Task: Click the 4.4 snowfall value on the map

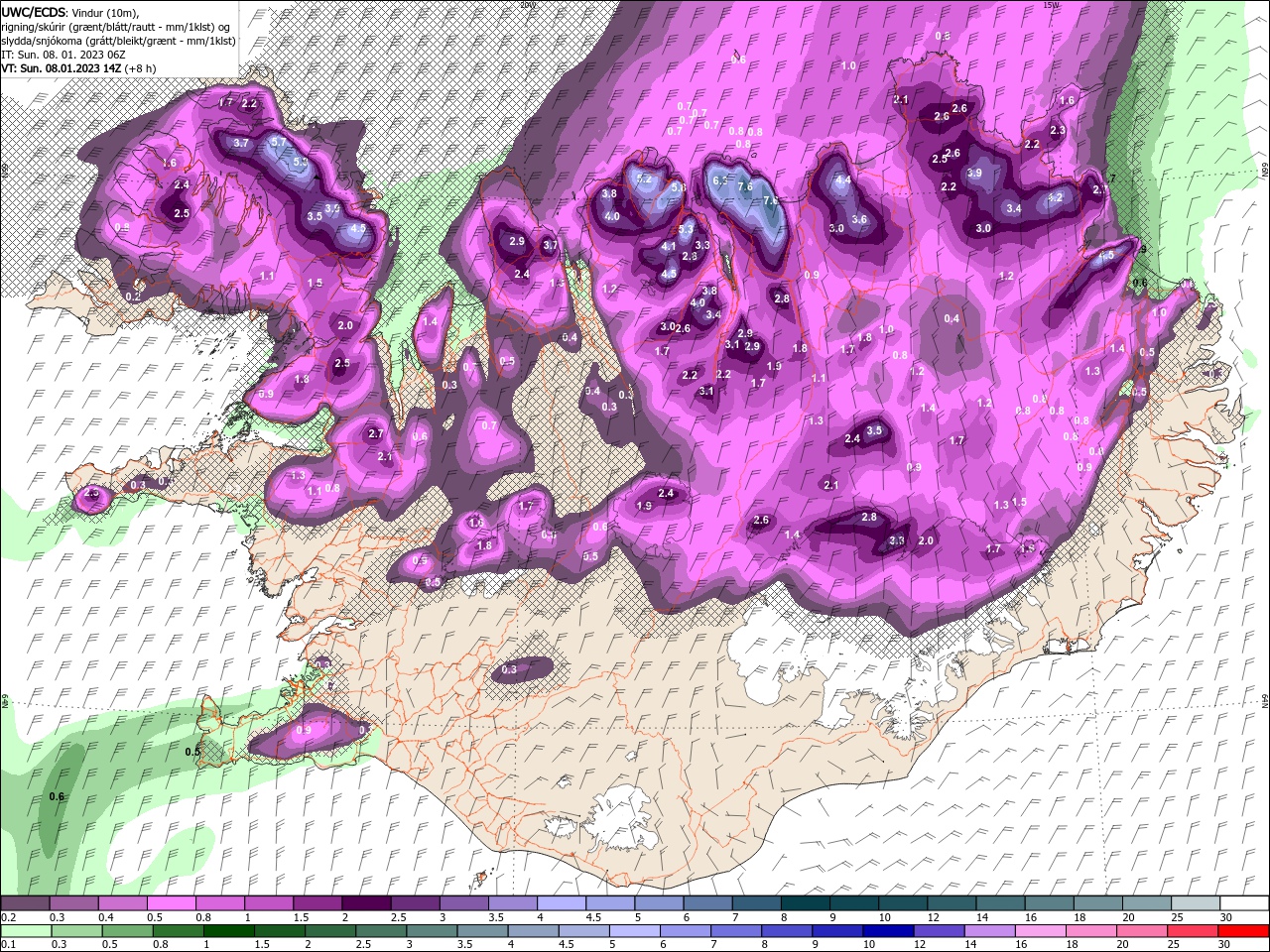Action: tap(843, 180)
